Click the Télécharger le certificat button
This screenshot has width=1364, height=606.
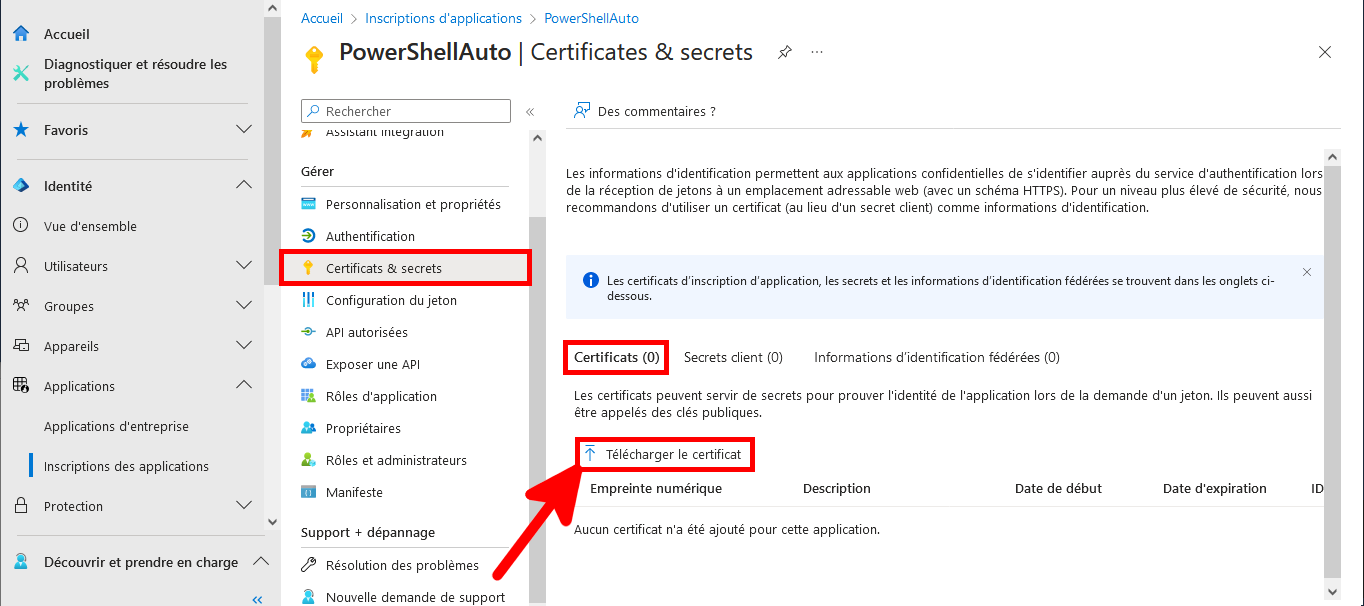664,453
